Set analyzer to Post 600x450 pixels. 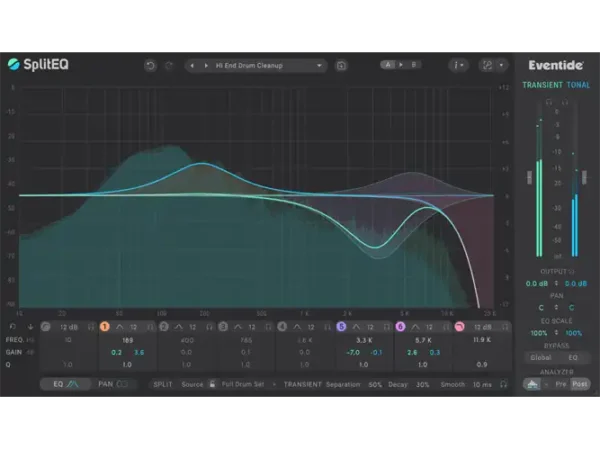(580, 384)
